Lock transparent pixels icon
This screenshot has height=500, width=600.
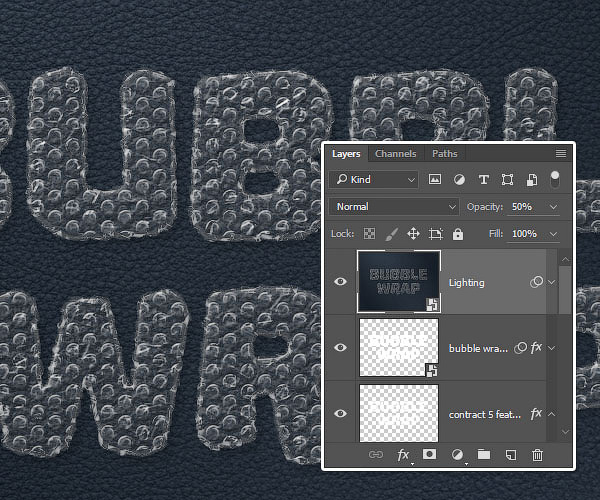point(369,233)
